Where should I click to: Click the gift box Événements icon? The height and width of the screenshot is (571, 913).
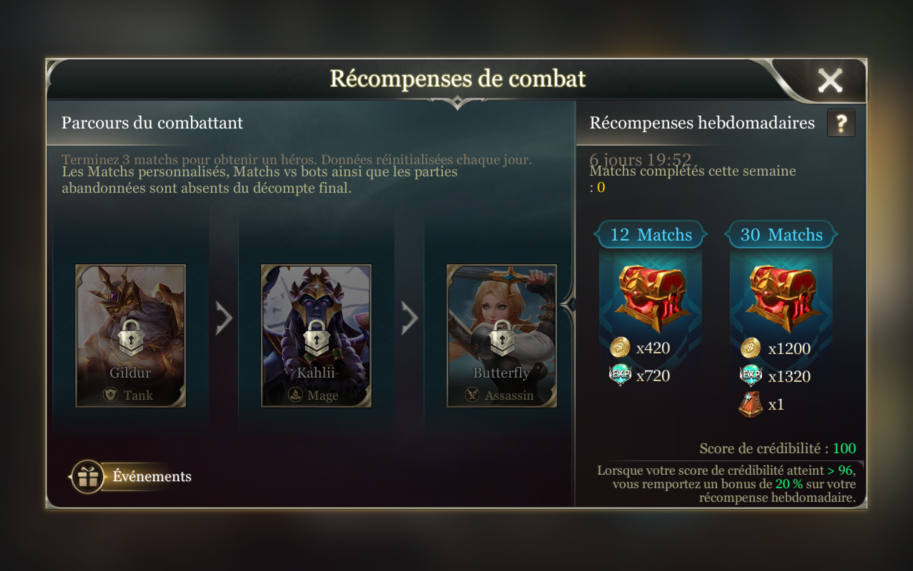click(88, 477)
